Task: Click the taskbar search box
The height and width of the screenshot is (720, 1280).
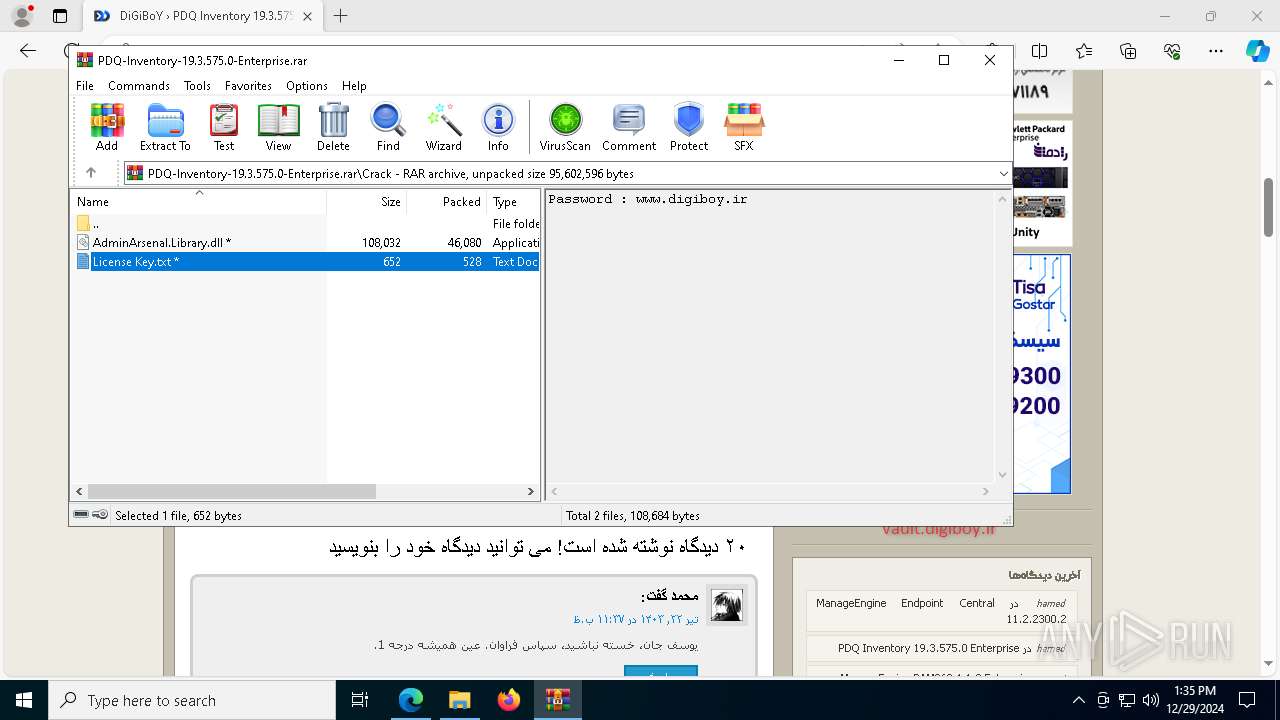Action: [192, 700]
